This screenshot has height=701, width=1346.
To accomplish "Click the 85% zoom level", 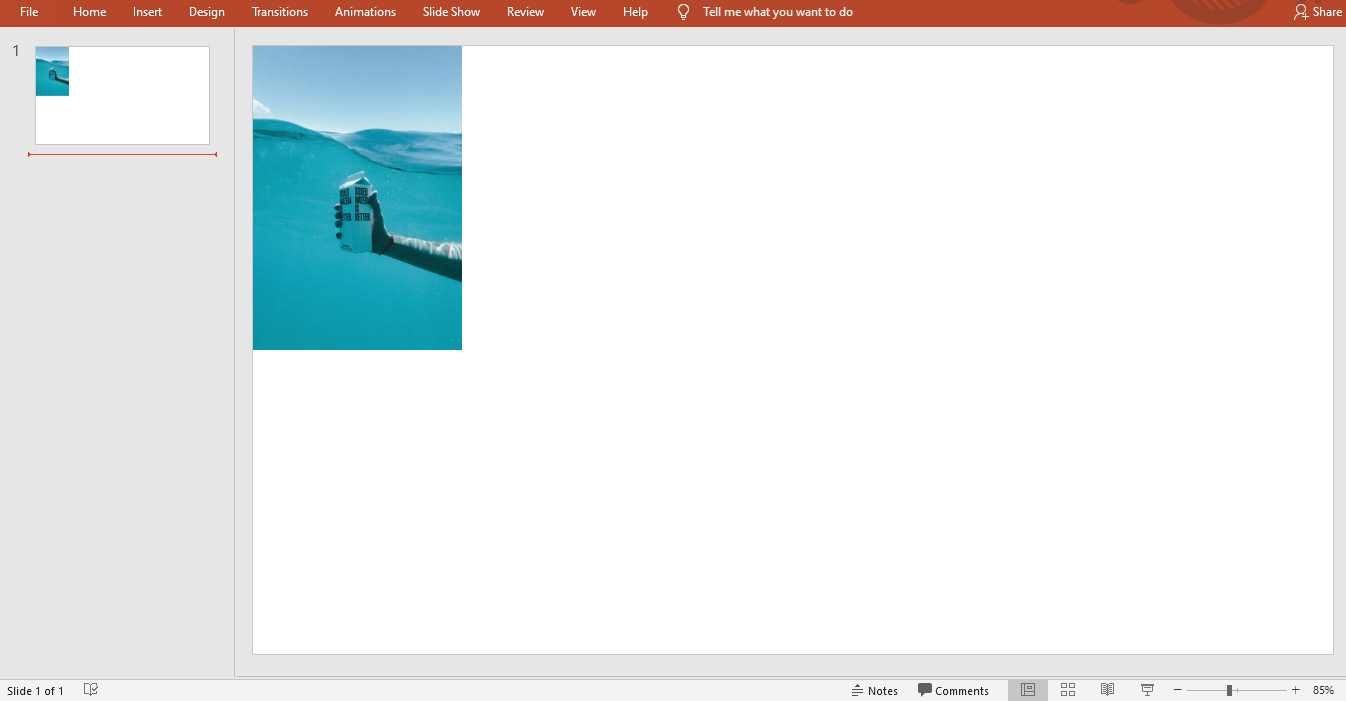I will 1323,690.
